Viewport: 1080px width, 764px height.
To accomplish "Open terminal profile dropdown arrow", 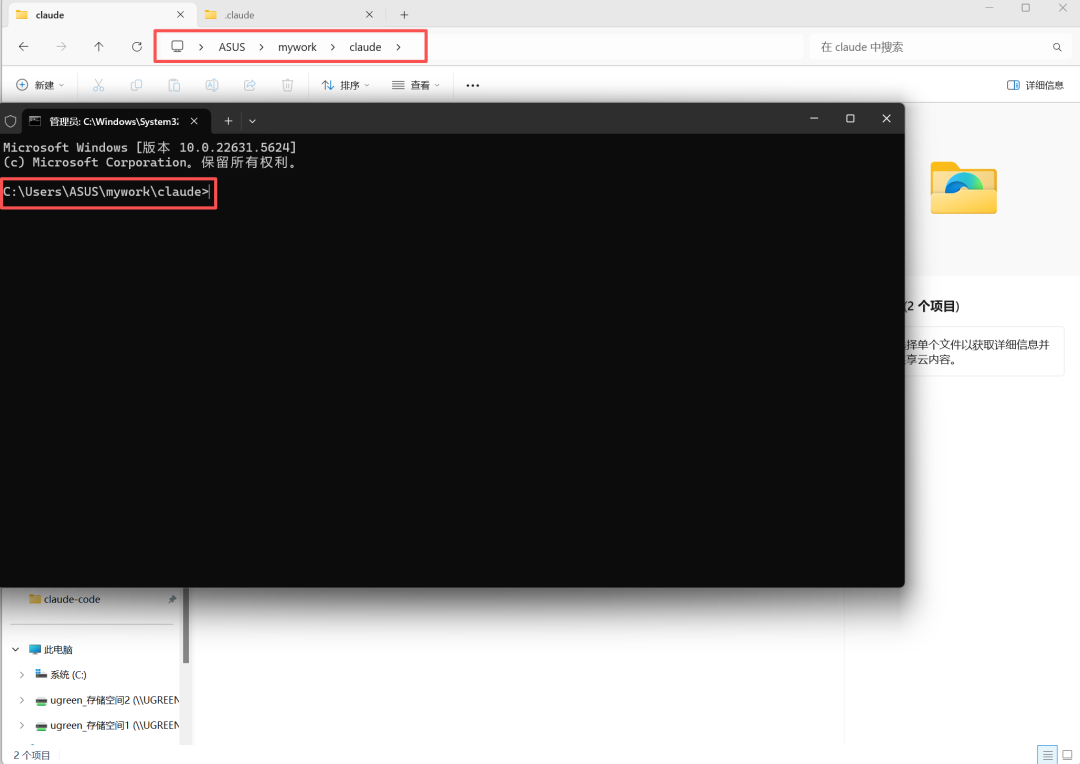I will [252, 121].
